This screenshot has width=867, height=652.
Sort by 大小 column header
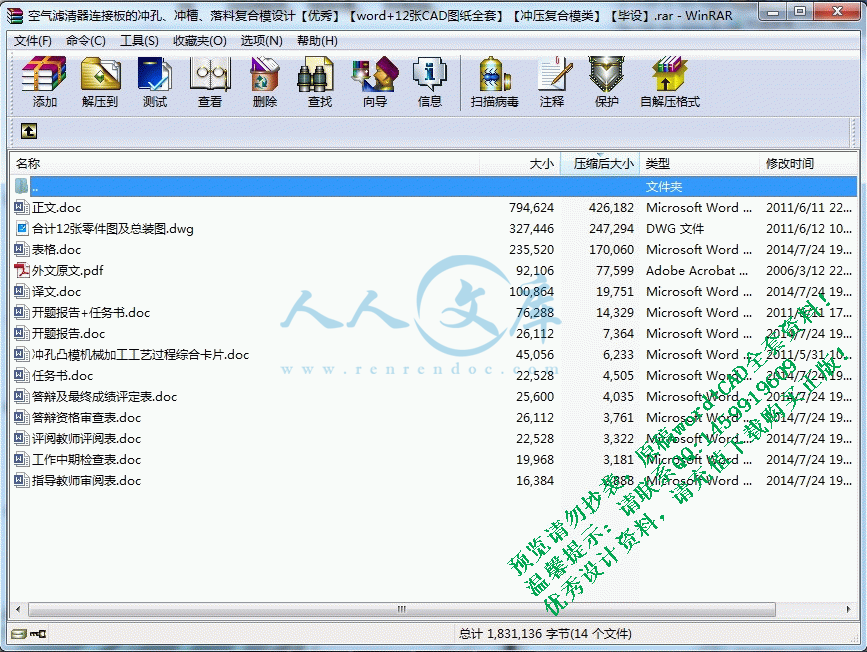click(520, 164)
